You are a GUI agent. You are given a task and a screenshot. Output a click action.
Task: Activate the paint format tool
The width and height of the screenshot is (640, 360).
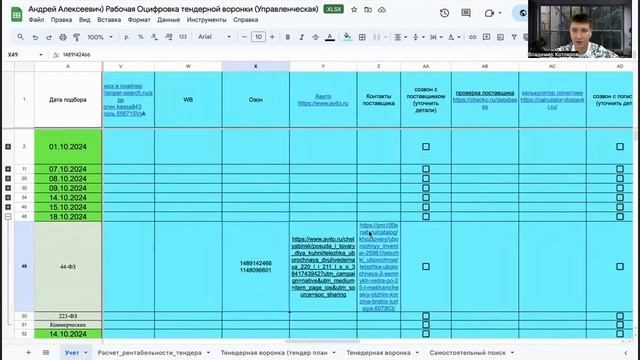tap(76, 37)
